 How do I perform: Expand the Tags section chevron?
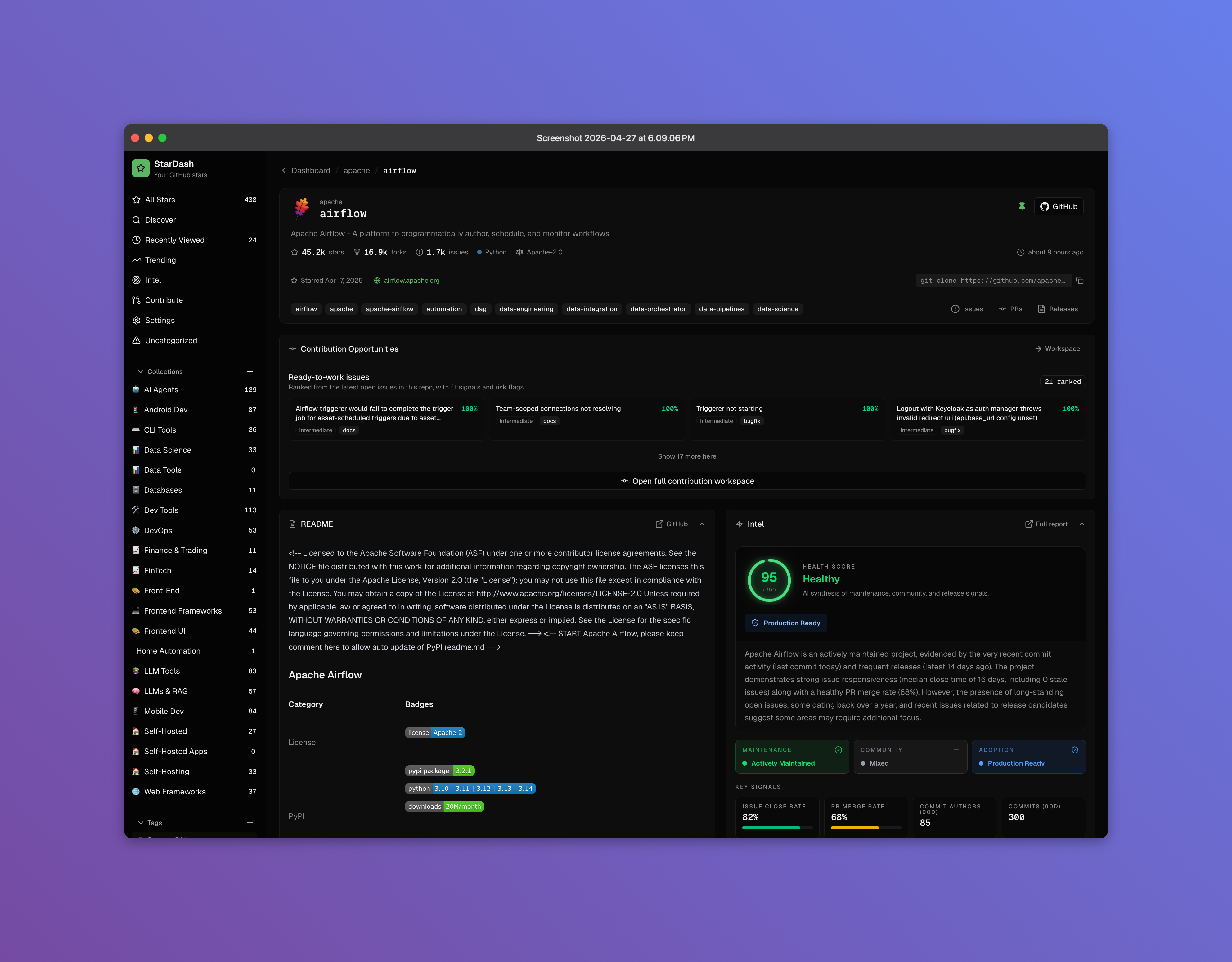[141, 823]
